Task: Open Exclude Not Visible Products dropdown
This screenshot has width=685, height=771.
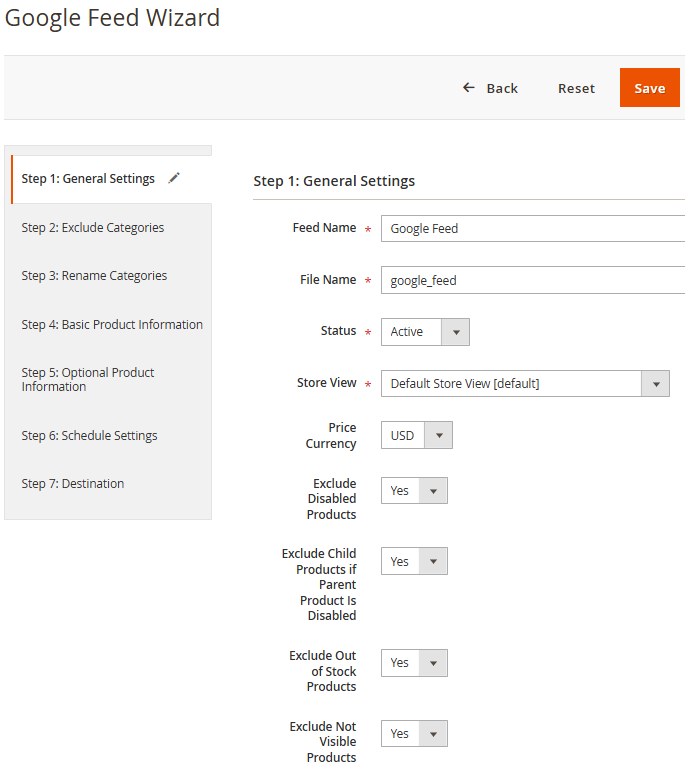Action: (414, 734)
